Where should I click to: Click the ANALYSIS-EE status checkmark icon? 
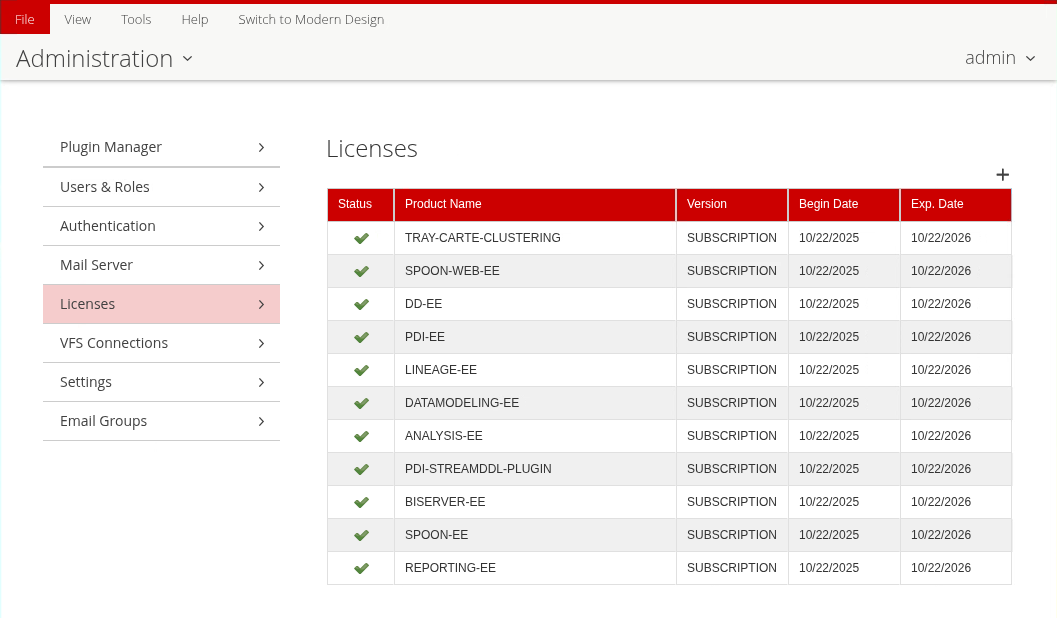[x=361, y=436]
